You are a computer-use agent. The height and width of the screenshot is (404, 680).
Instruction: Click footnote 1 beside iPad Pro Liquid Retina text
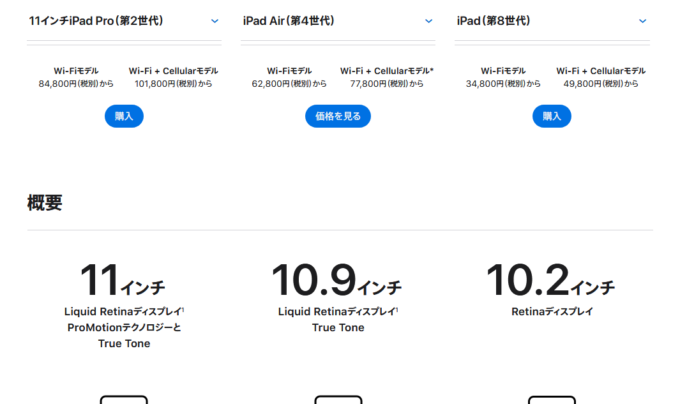183,309
